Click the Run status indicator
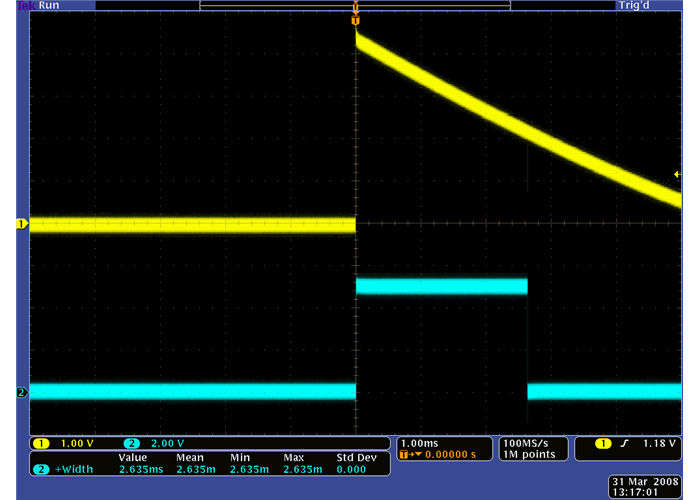This screenshot has height=500, width=700. (x=48, y=5)
